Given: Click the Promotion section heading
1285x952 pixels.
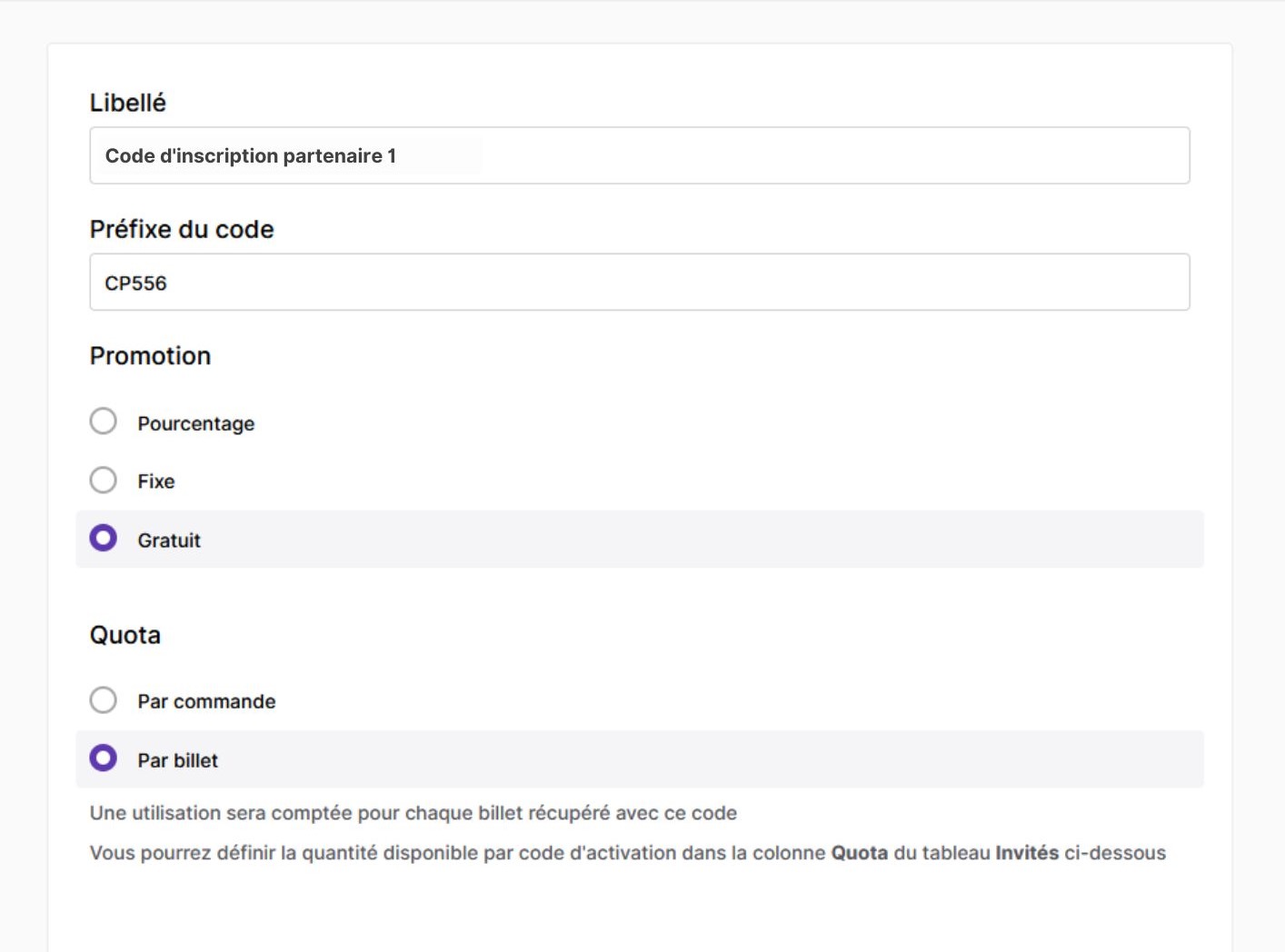Looking at the screenshot, I should [150, 356].
